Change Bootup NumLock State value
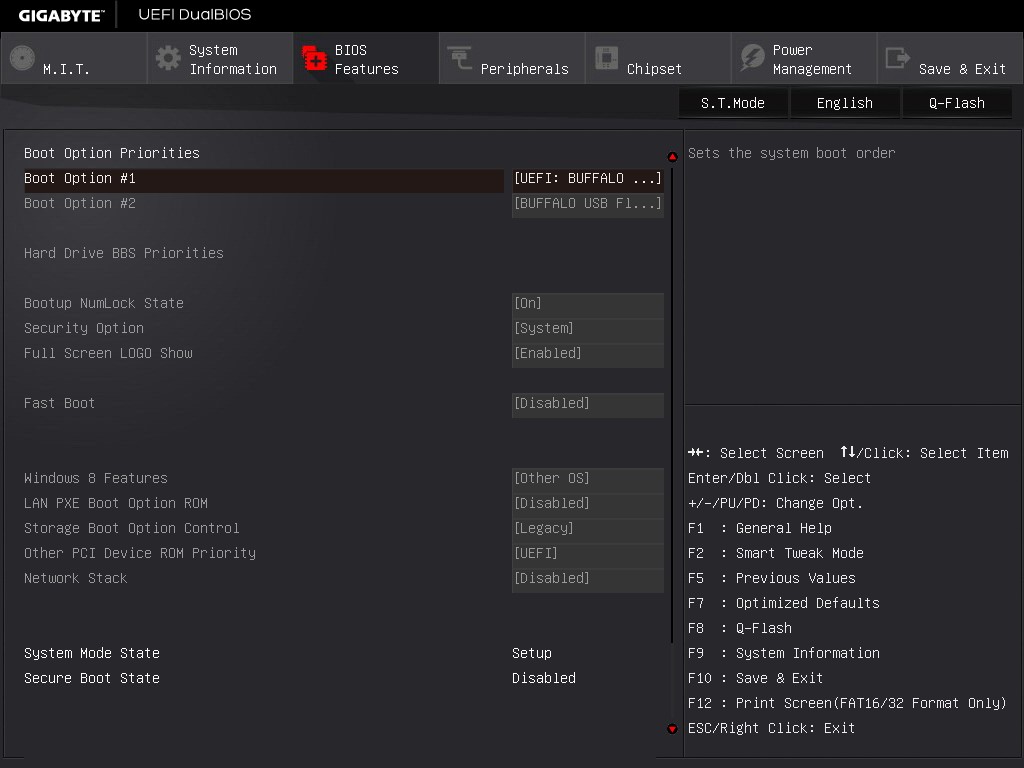Viewport: 1024px width, 768px height. (x=588, y=304)
